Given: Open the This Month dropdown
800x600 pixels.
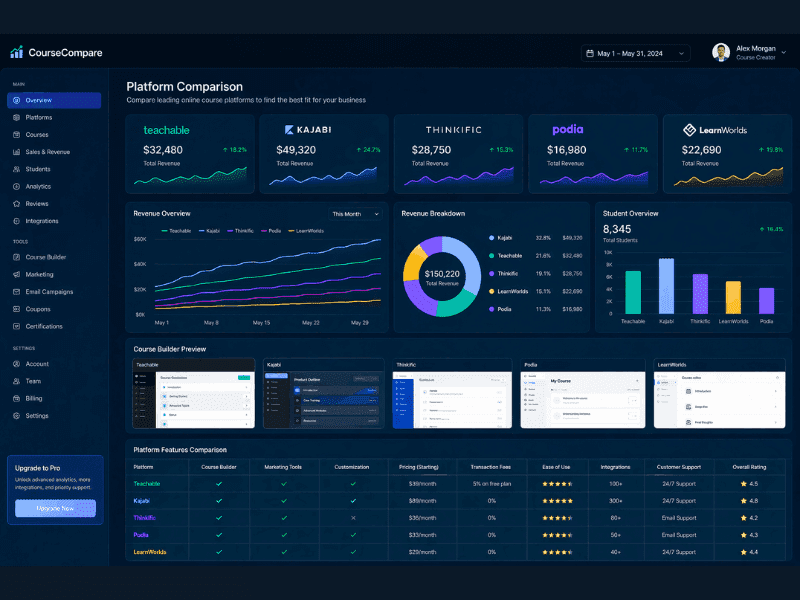Looking at the screenshot, I should click(356, 214).
